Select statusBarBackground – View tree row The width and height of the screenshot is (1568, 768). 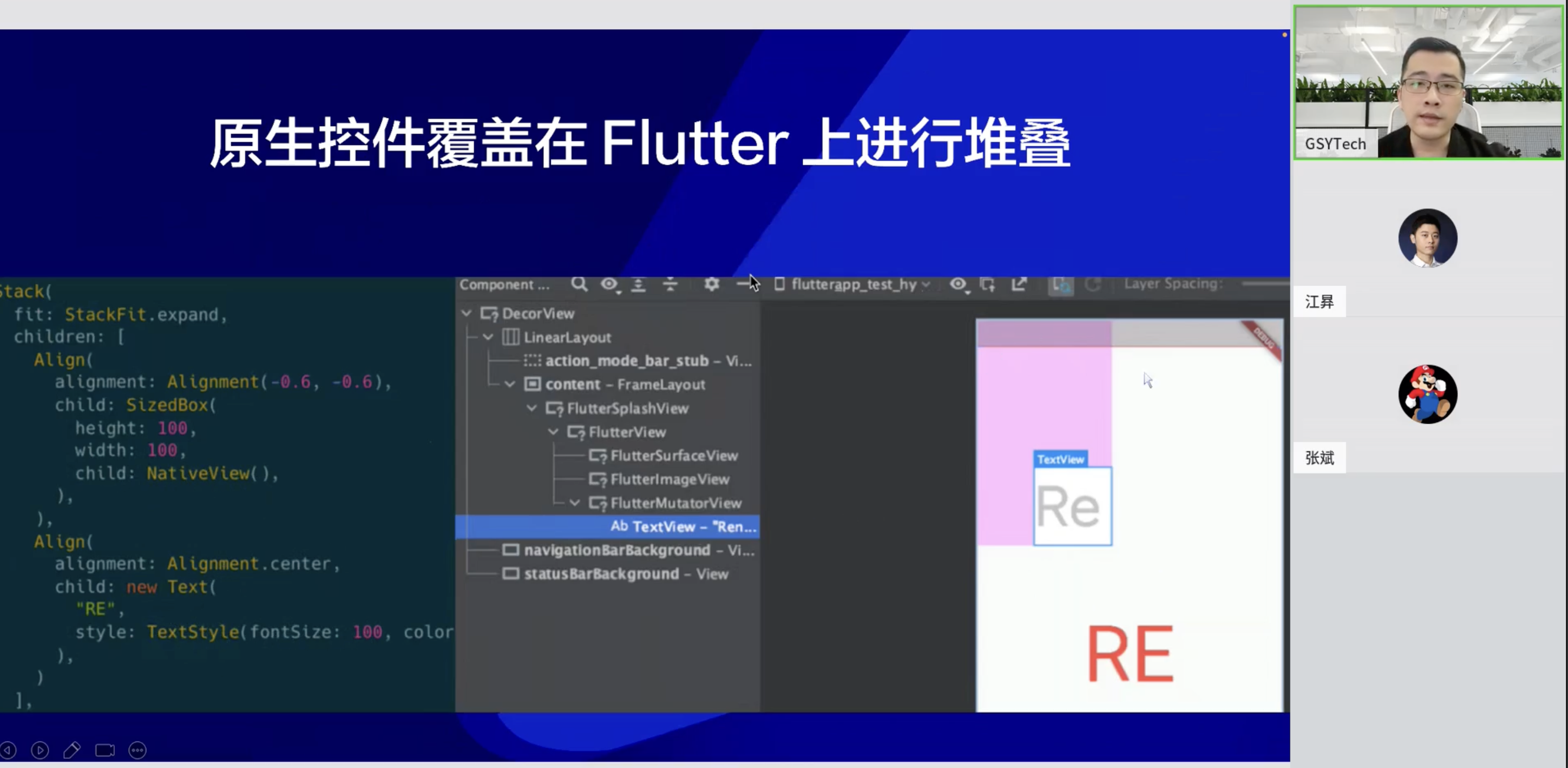click(626, 574)
